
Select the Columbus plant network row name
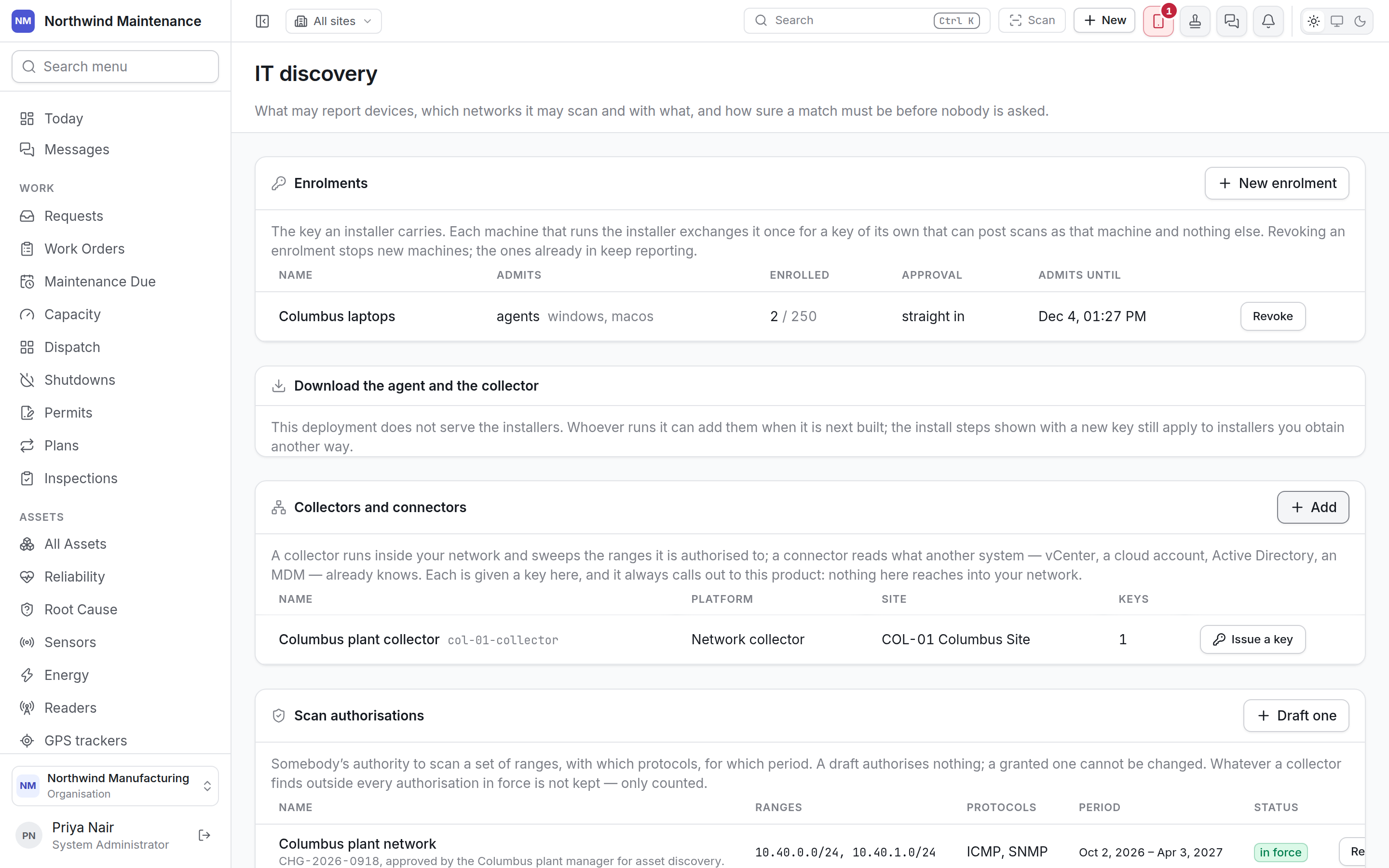[357, 844]
